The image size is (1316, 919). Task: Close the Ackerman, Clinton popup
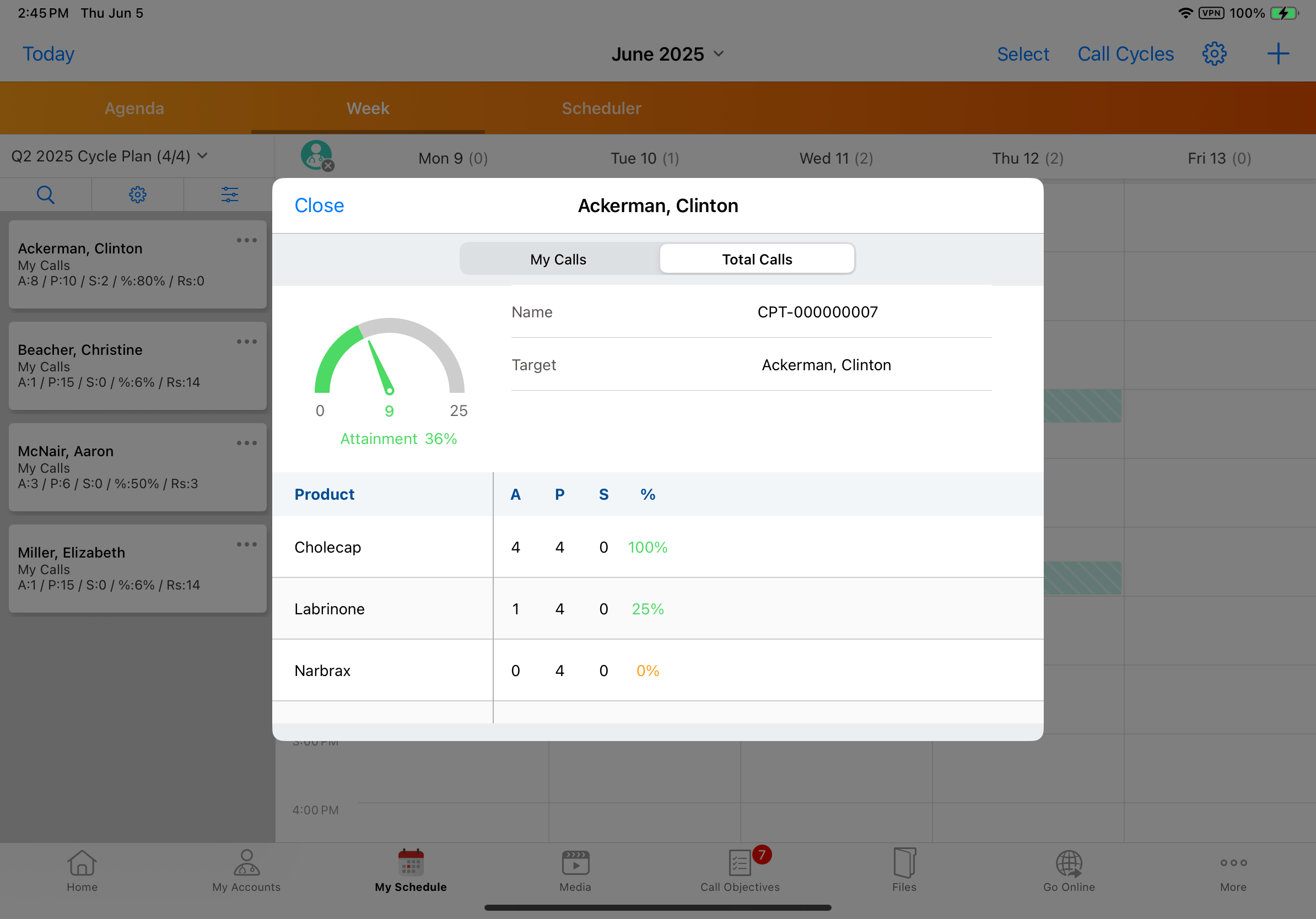coord(319,206)
